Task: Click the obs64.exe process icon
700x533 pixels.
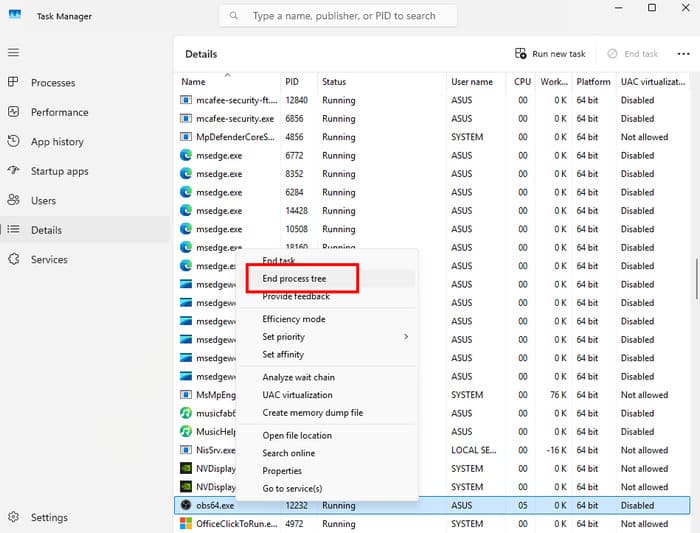Action: [x=185, y=505]
